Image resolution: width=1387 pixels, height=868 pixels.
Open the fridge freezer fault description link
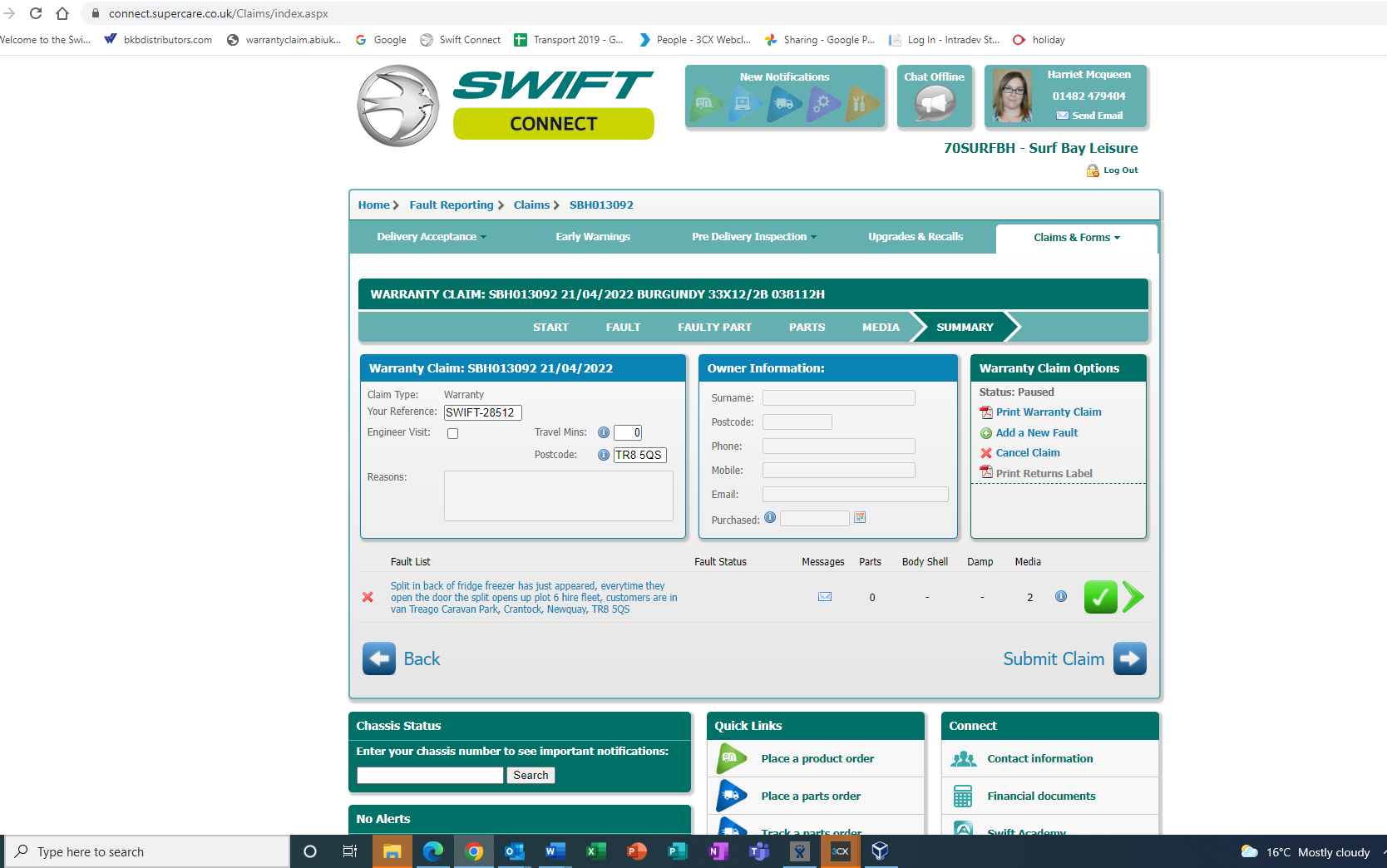click(534, 598)
